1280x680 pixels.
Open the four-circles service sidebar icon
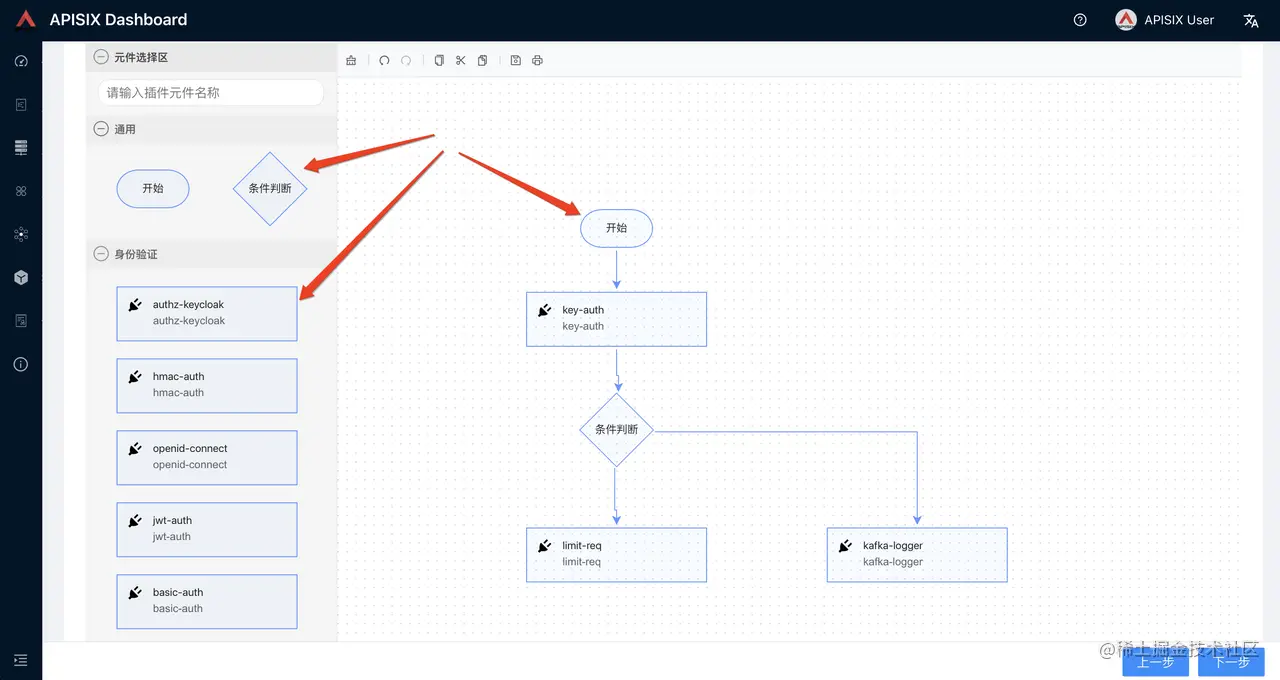pyautogui.click(x=21, y=191)
